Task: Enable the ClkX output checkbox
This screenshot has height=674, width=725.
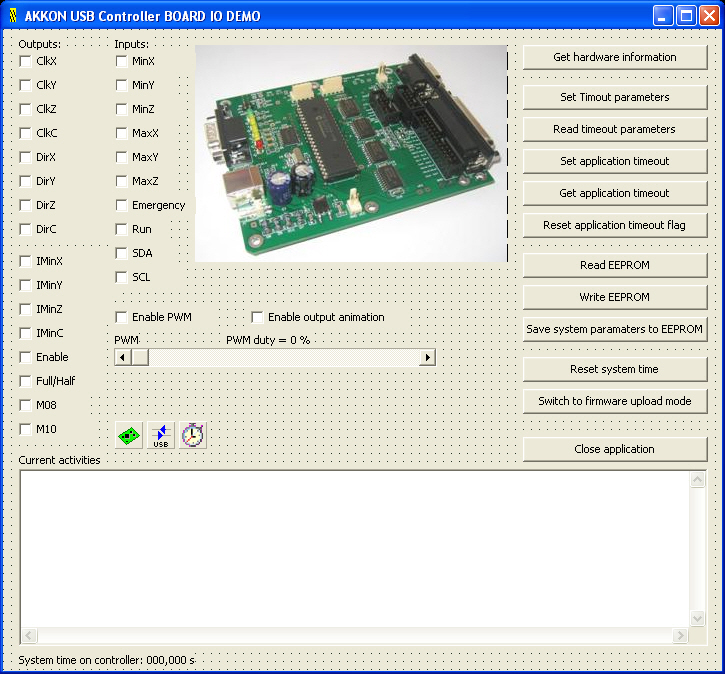Action: click(25, 61)
